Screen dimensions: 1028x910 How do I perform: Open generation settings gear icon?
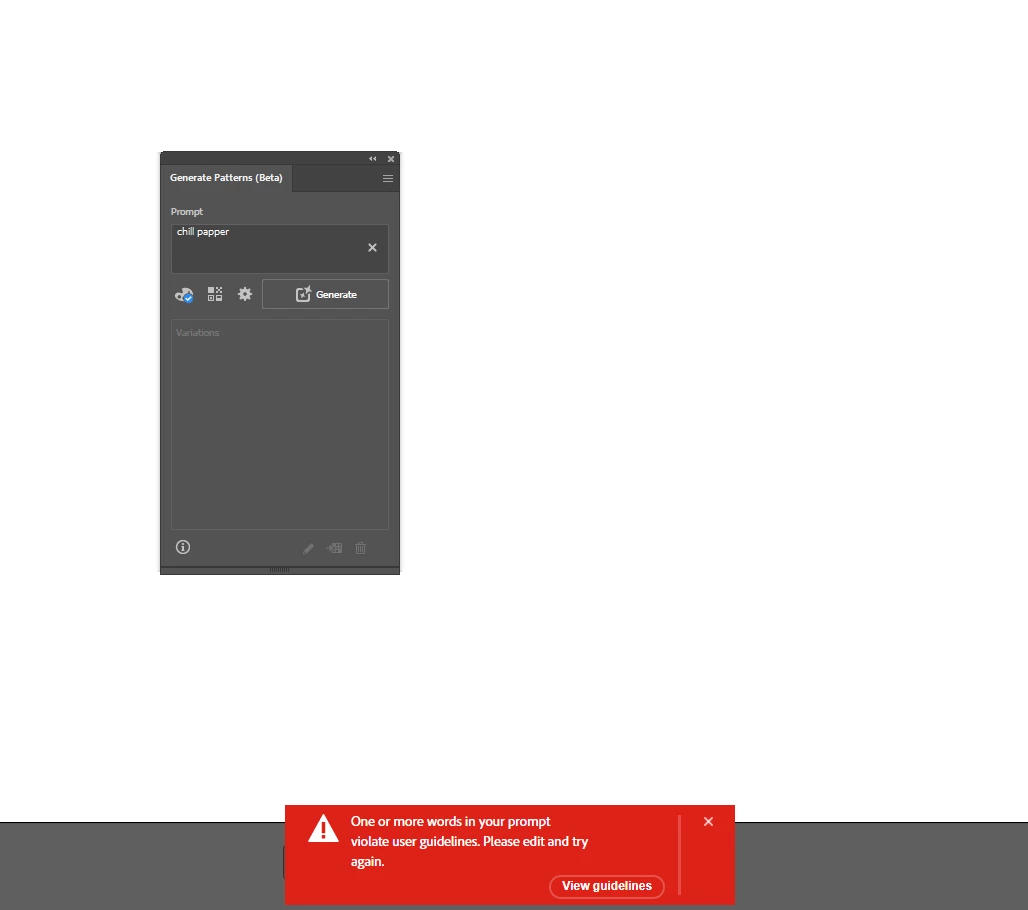(x=245, y=294)
